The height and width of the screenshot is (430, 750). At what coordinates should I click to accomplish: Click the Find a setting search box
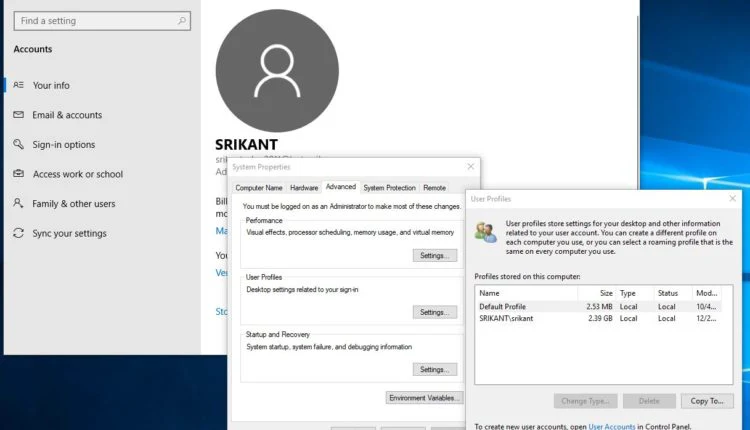tap(102, 21)
